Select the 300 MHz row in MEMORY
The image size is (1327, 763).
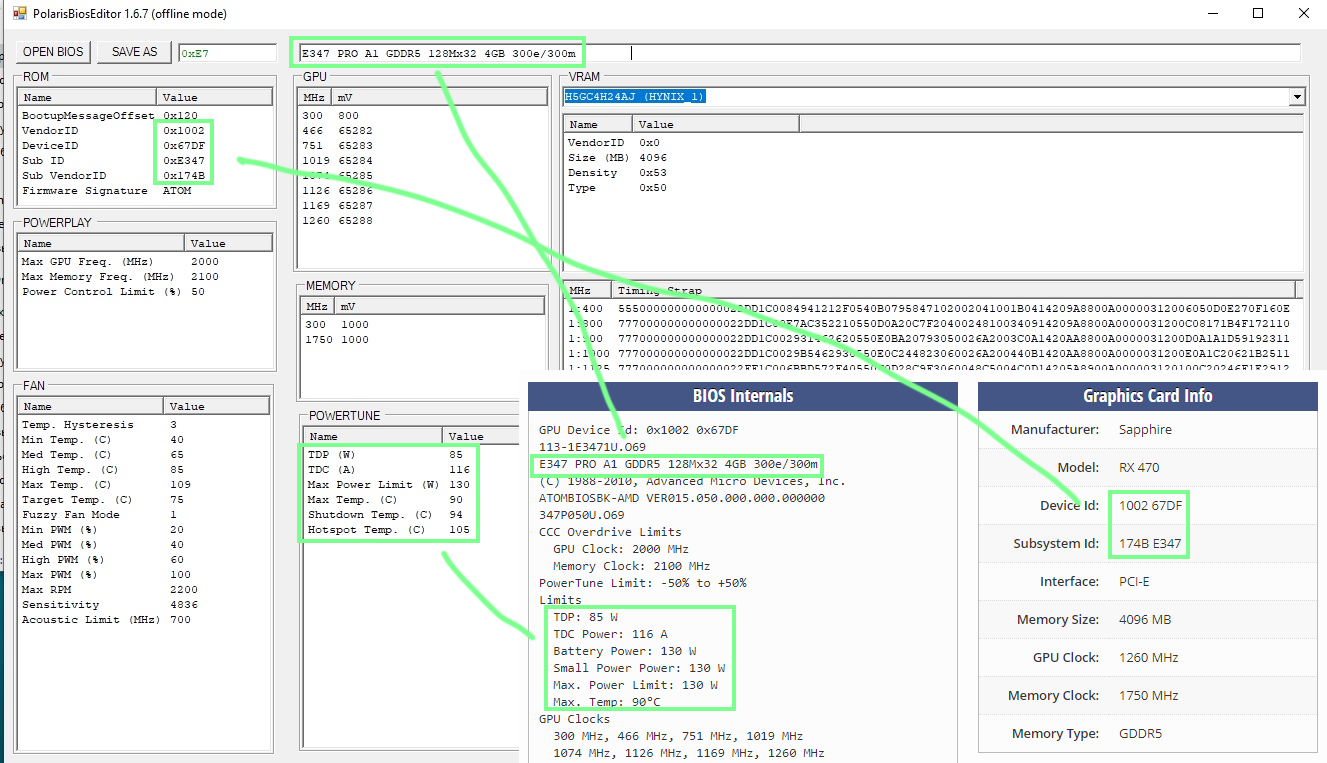click(x=424, y=325)
